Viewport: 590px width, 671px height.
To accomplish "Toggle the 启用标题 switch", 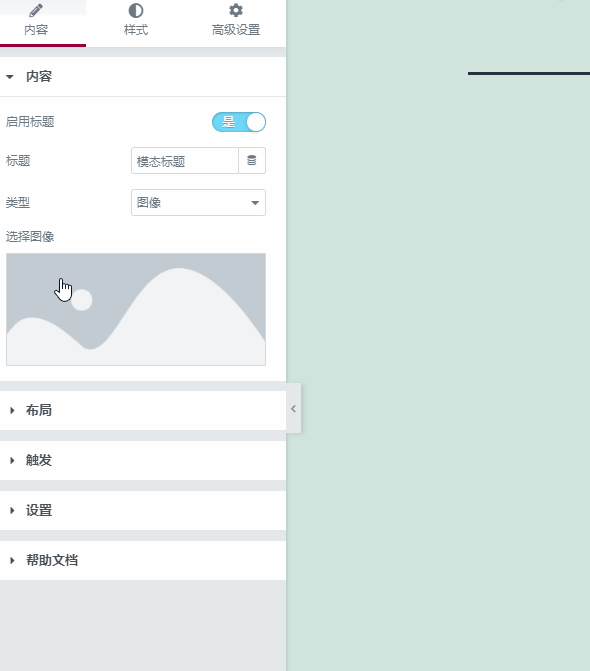I will [239, 122].
